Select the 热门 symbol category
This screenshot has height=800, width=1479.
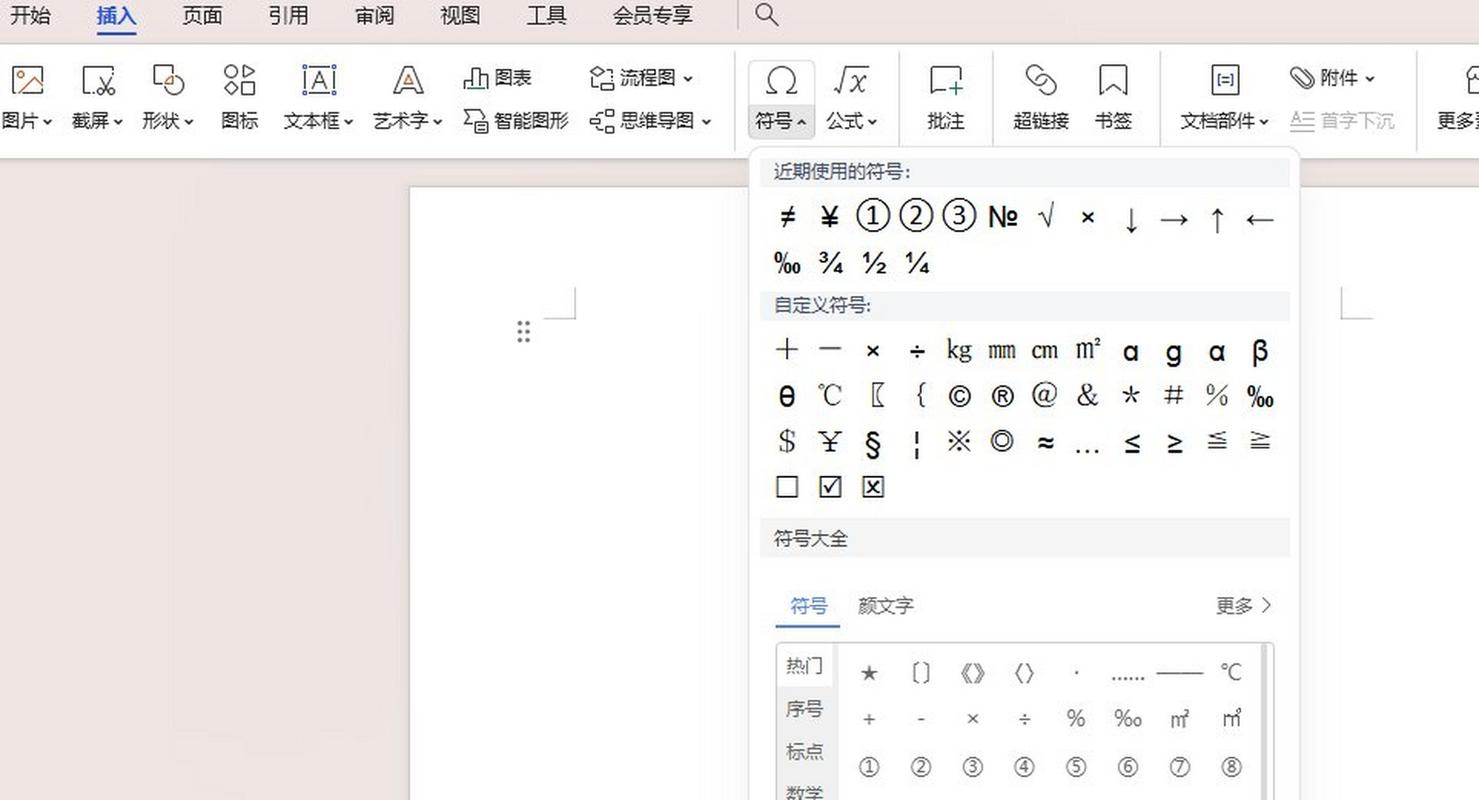(x=804, y=666)
